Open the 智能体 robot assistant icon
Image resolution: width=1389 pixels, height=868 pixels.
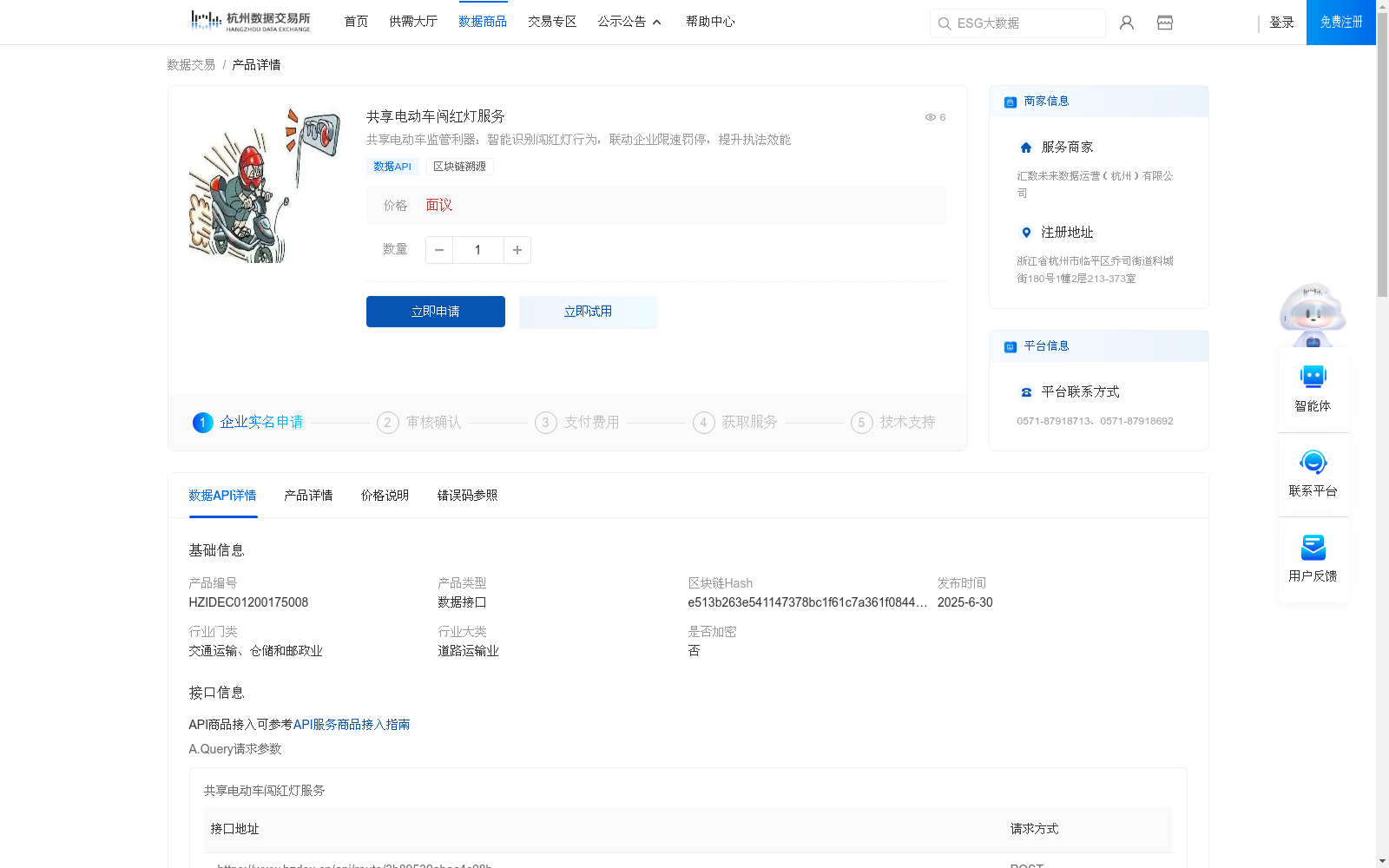[1313, 377]
